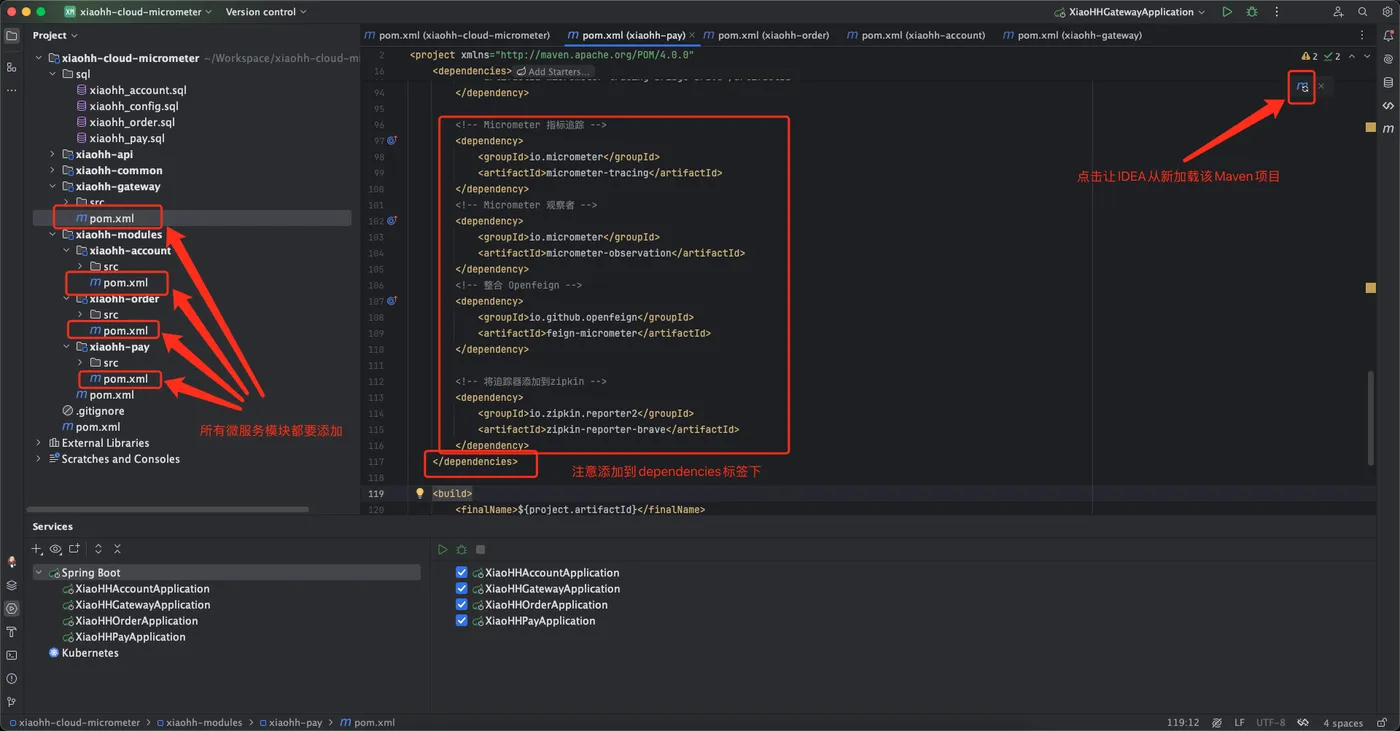Click the 119:12 cursor position indicator

click(1183, 722)
